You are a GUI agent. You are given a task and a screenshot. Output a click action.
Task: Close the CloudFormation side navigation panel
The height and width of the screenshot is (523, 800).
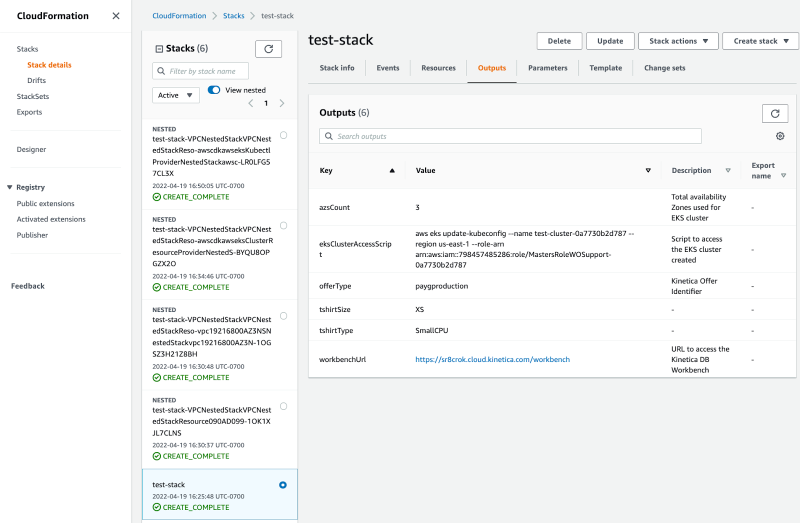116,16
